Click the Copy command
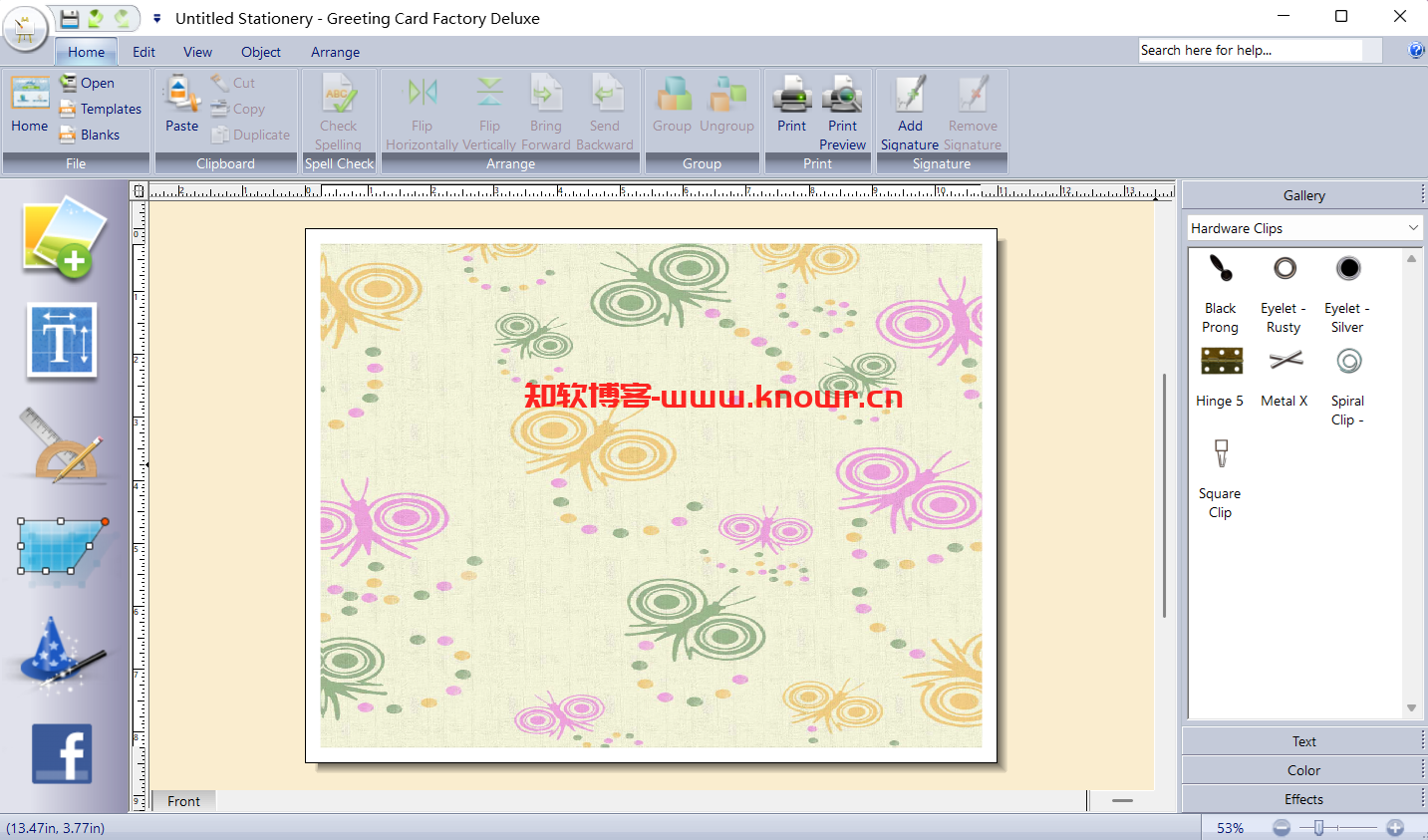Screen dimensions: 1428x840 237,109
